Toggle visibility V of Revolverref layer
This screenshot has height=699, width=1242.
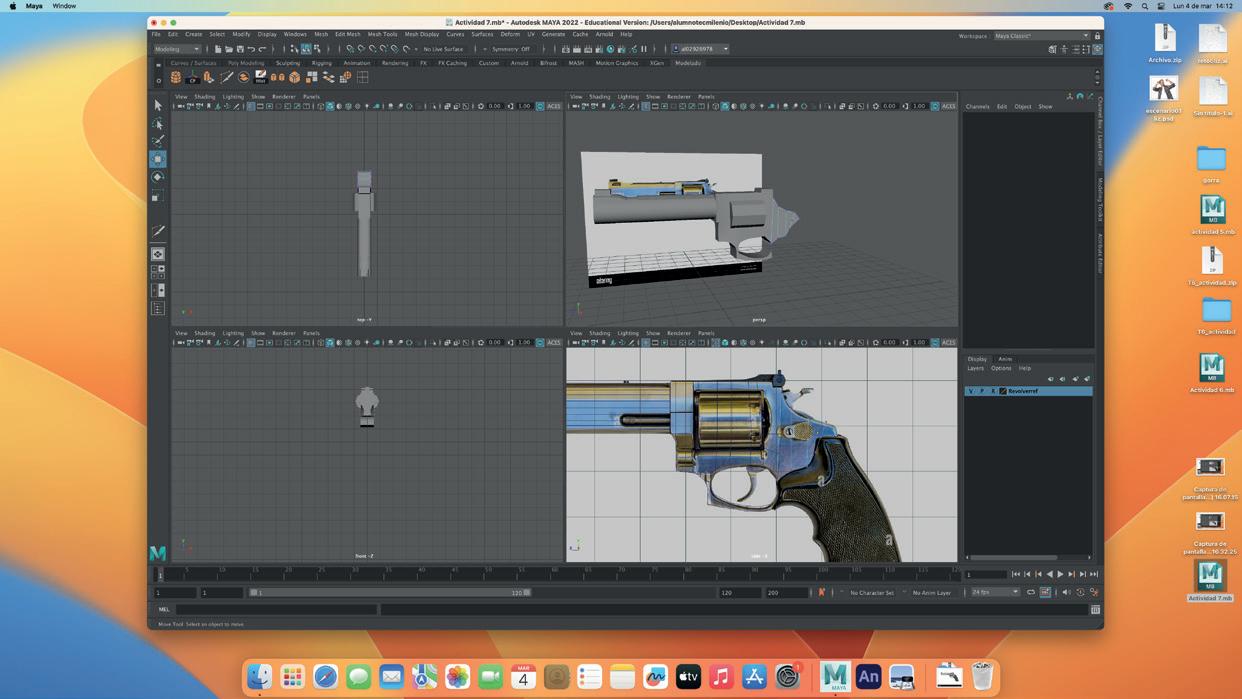[x=971, y=391]
